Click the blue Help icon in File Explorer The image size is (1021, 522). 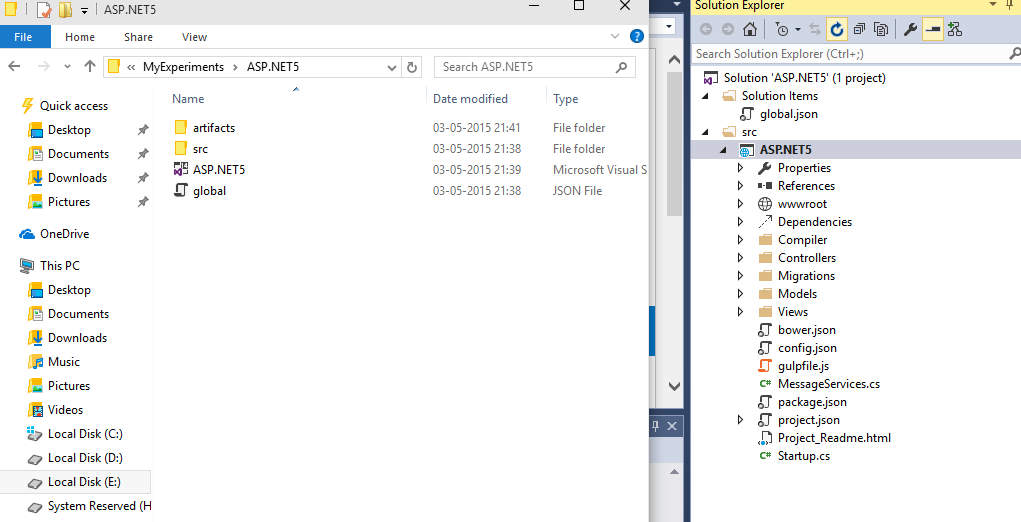637,36
